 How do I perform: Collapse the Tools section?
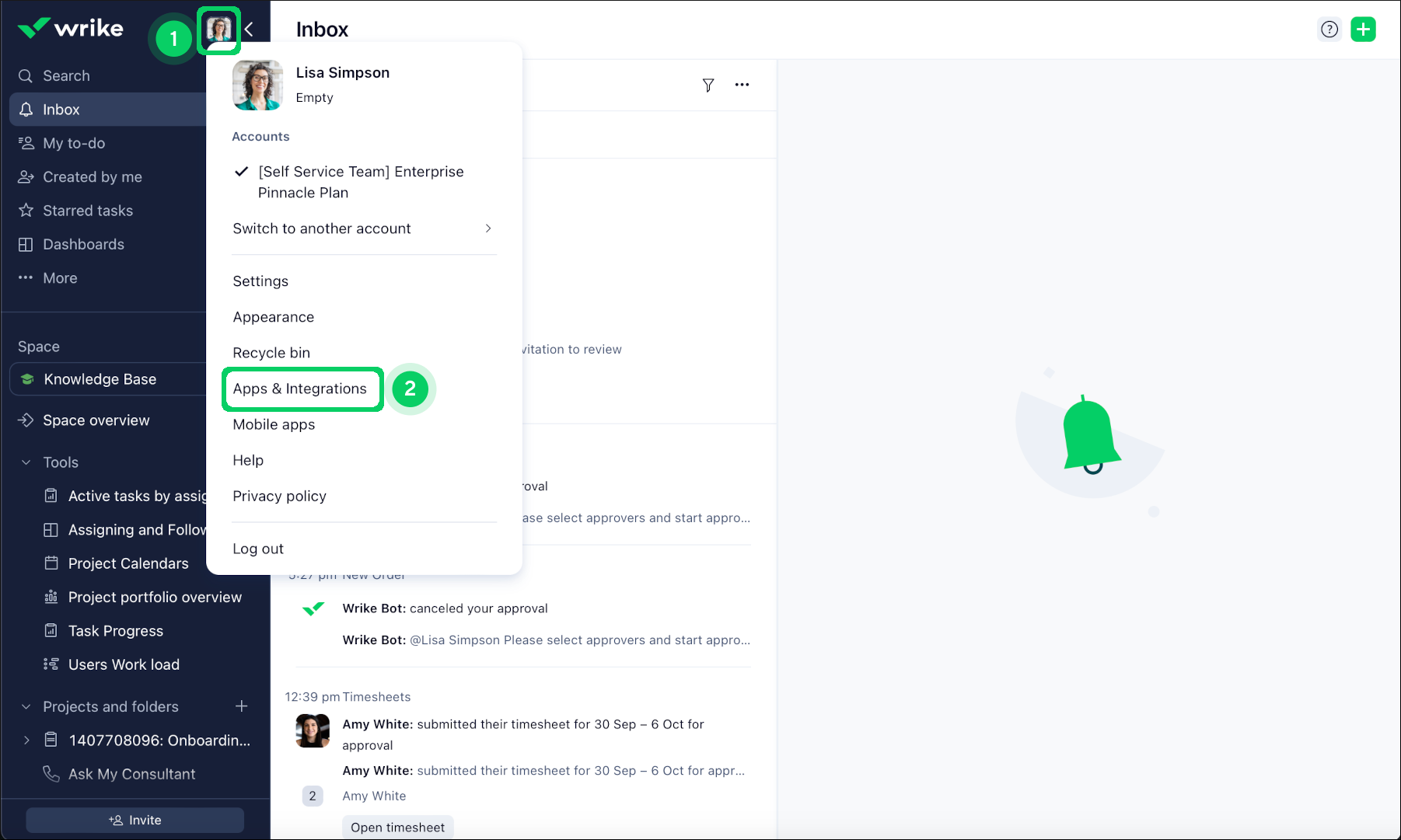pyautogui.click(x=25, y=462)
